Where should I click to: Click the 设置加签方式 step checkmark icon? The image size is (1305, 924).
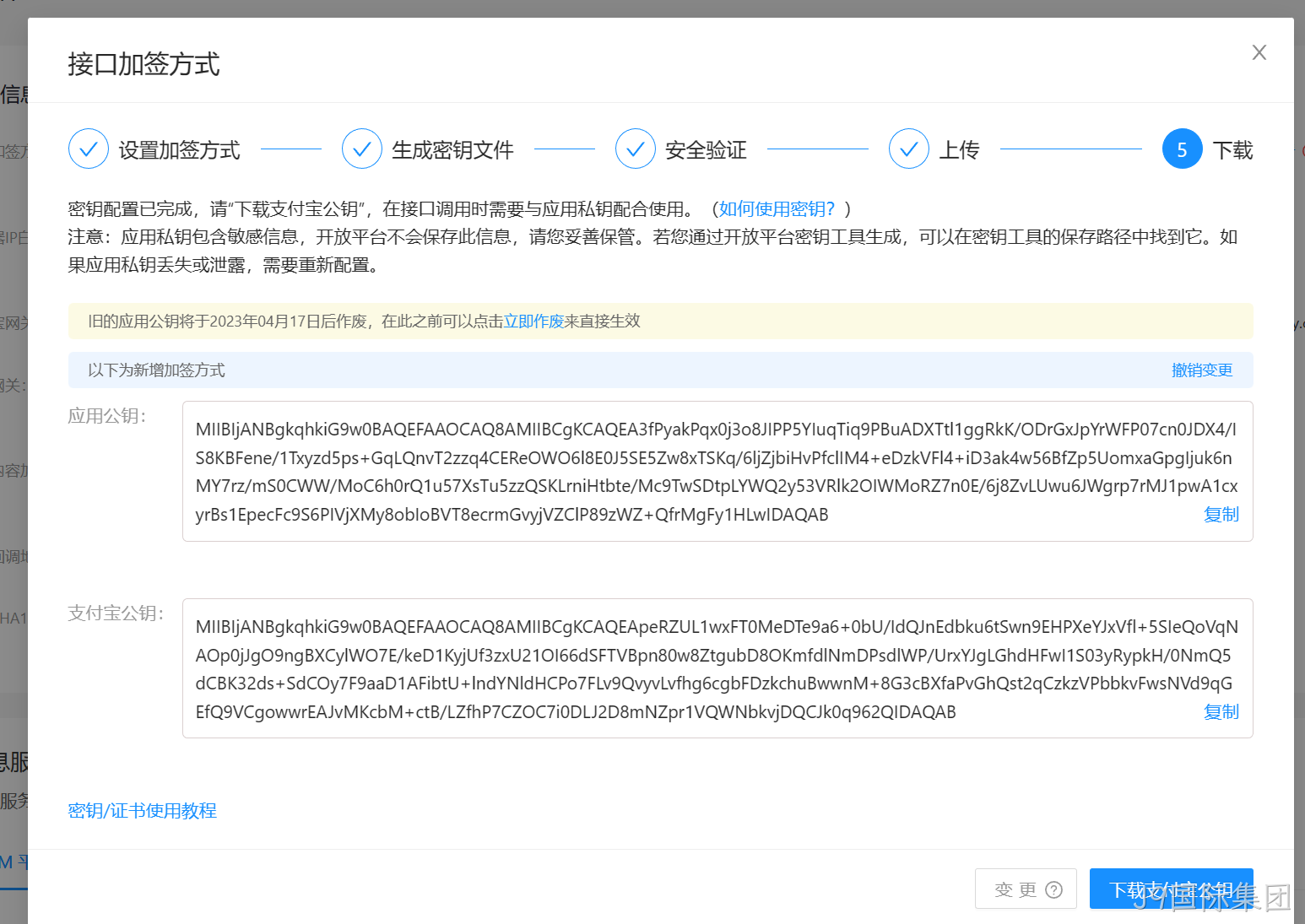[89, 149]
